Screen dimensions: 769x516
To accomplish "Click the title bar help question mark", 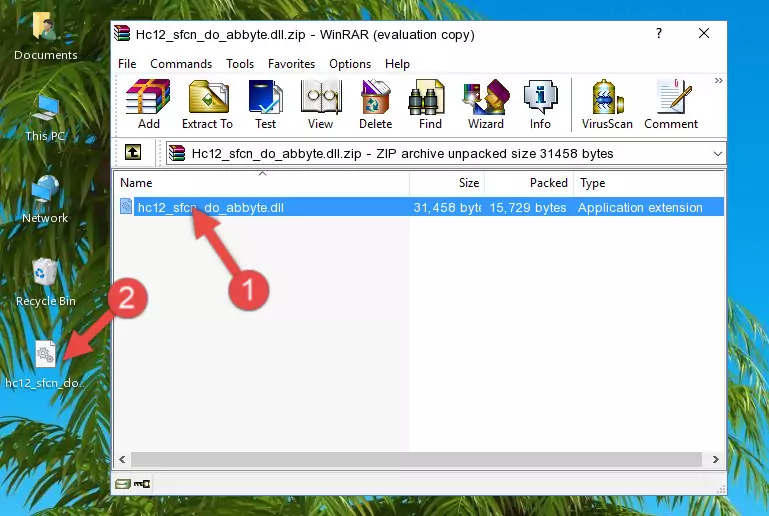I will 659,33.
